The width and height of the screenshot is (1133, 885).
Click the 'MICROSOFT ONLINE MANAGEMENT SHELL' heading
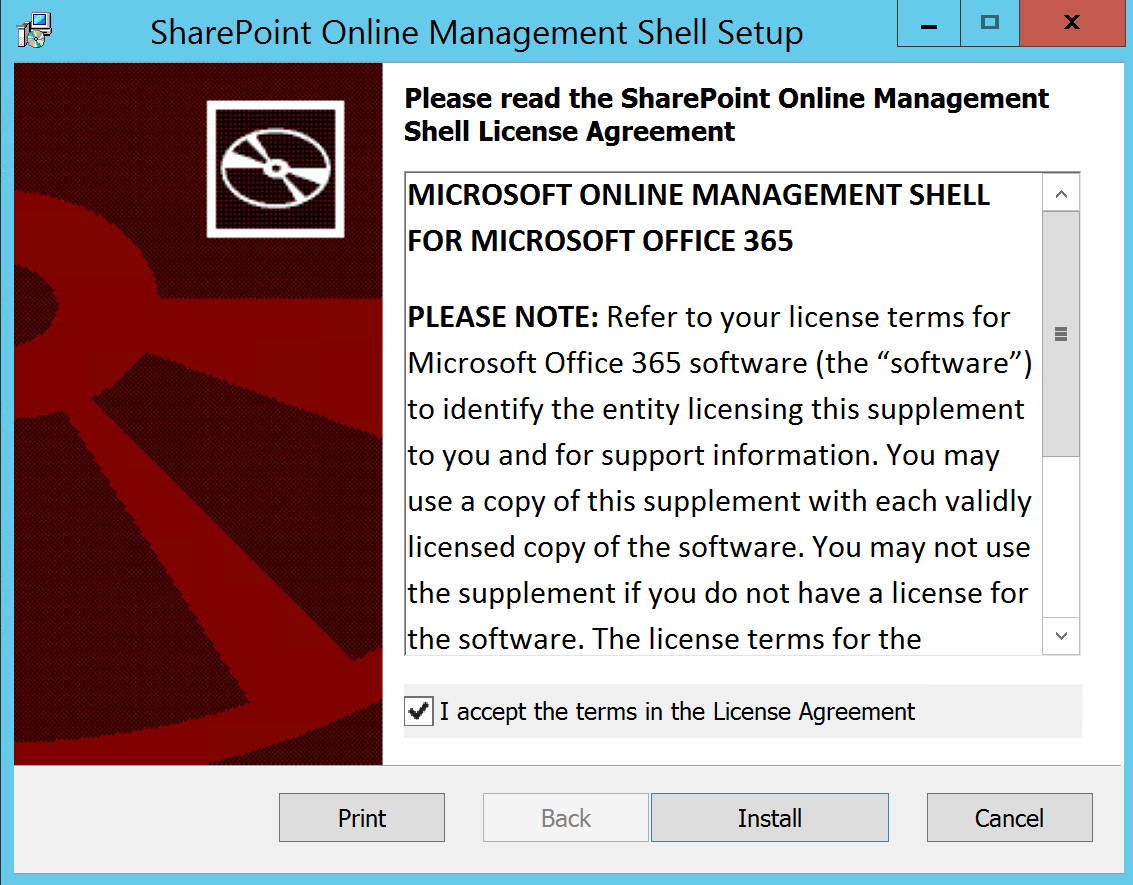pos(699,195)
